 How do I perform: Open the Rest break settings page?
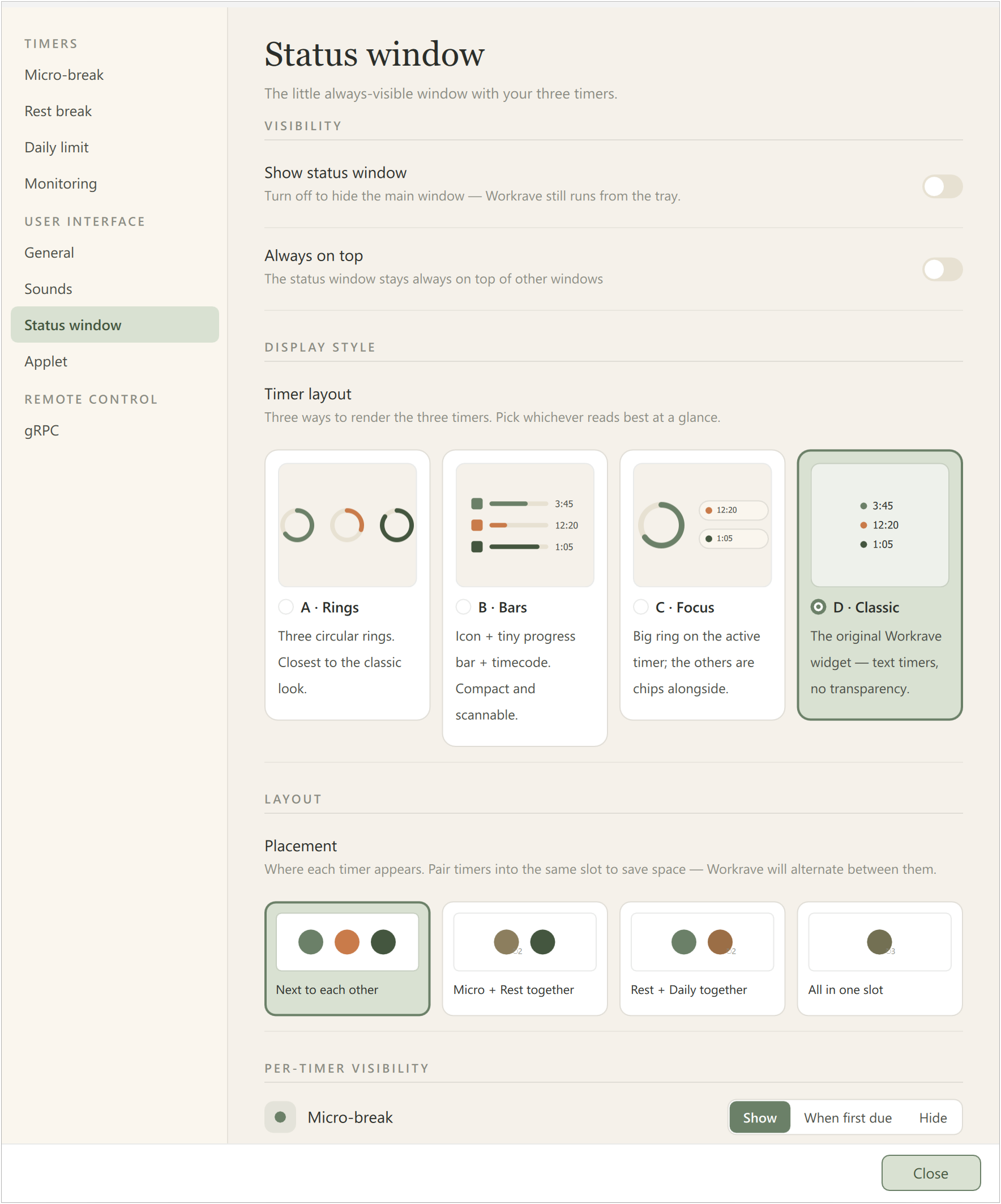coord(115,111)
